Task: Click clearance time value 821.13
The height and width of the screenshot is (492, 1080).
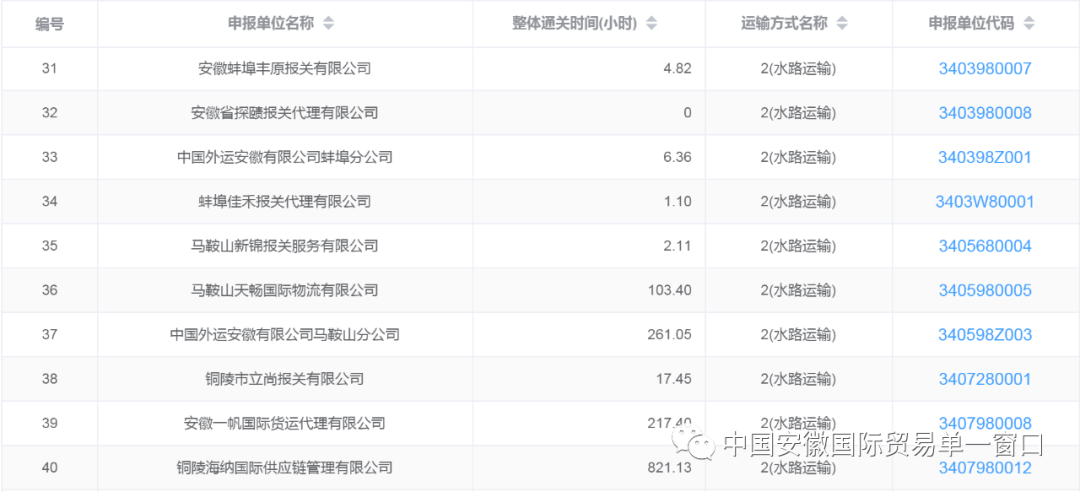Action: tap(669, 468)
